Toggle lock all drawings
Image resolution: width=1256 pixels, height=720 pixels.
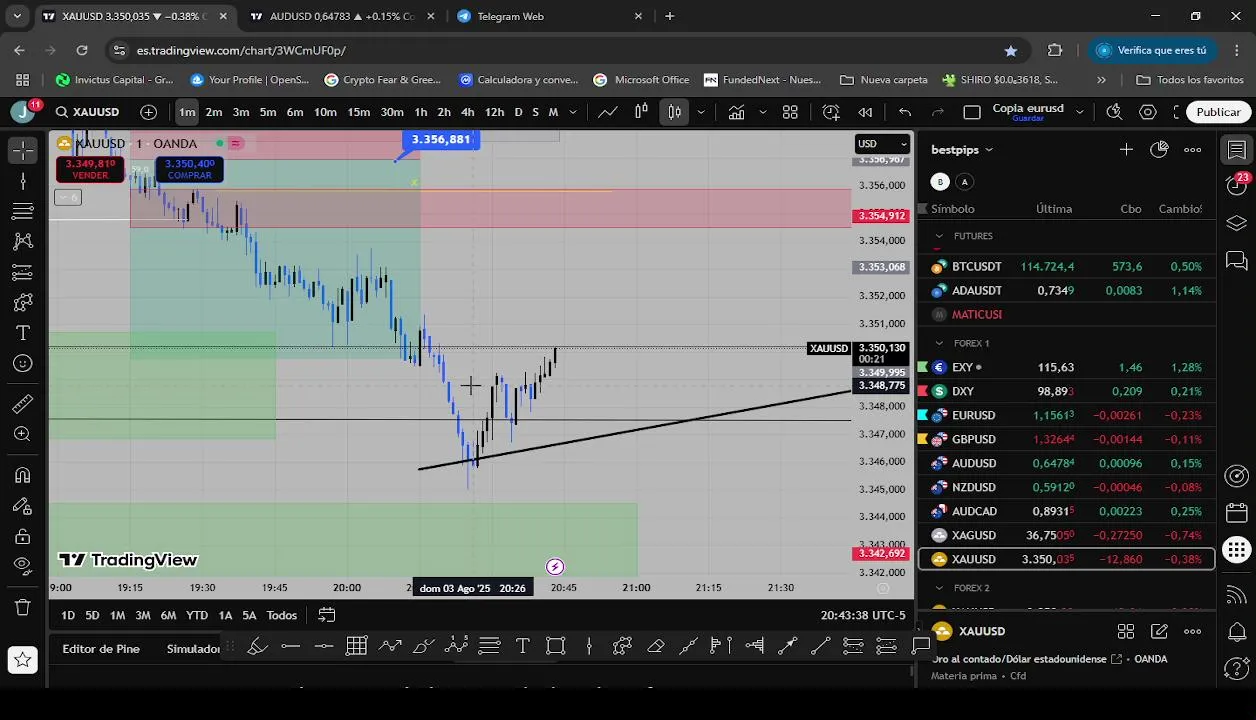[23, 536]
